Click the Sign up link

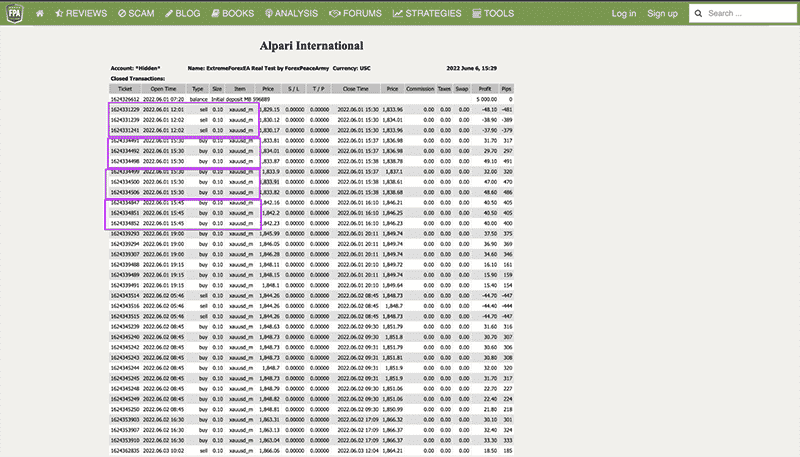[662, 13]
